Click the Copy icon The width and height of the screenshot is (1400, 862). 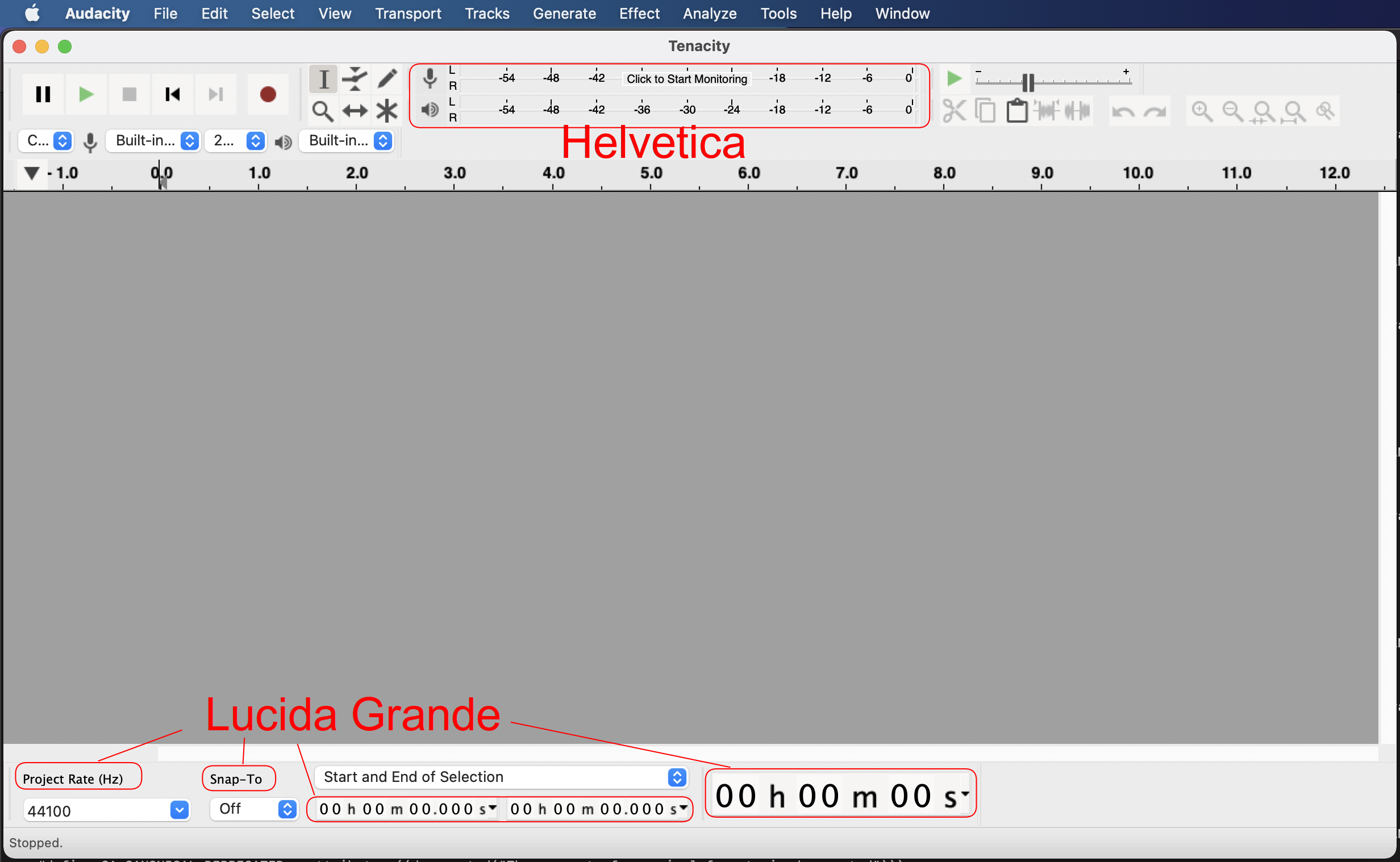tap(985, 111)
